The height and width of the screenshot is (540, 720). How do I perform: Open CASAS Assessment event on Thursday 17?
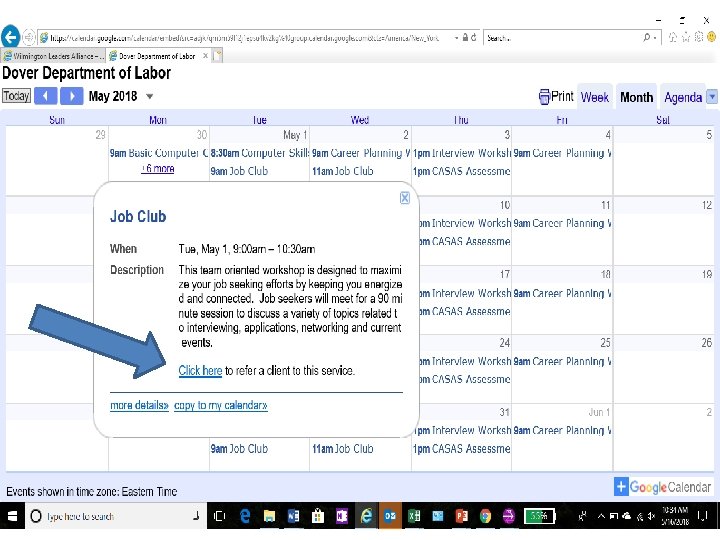coord(465,311)
